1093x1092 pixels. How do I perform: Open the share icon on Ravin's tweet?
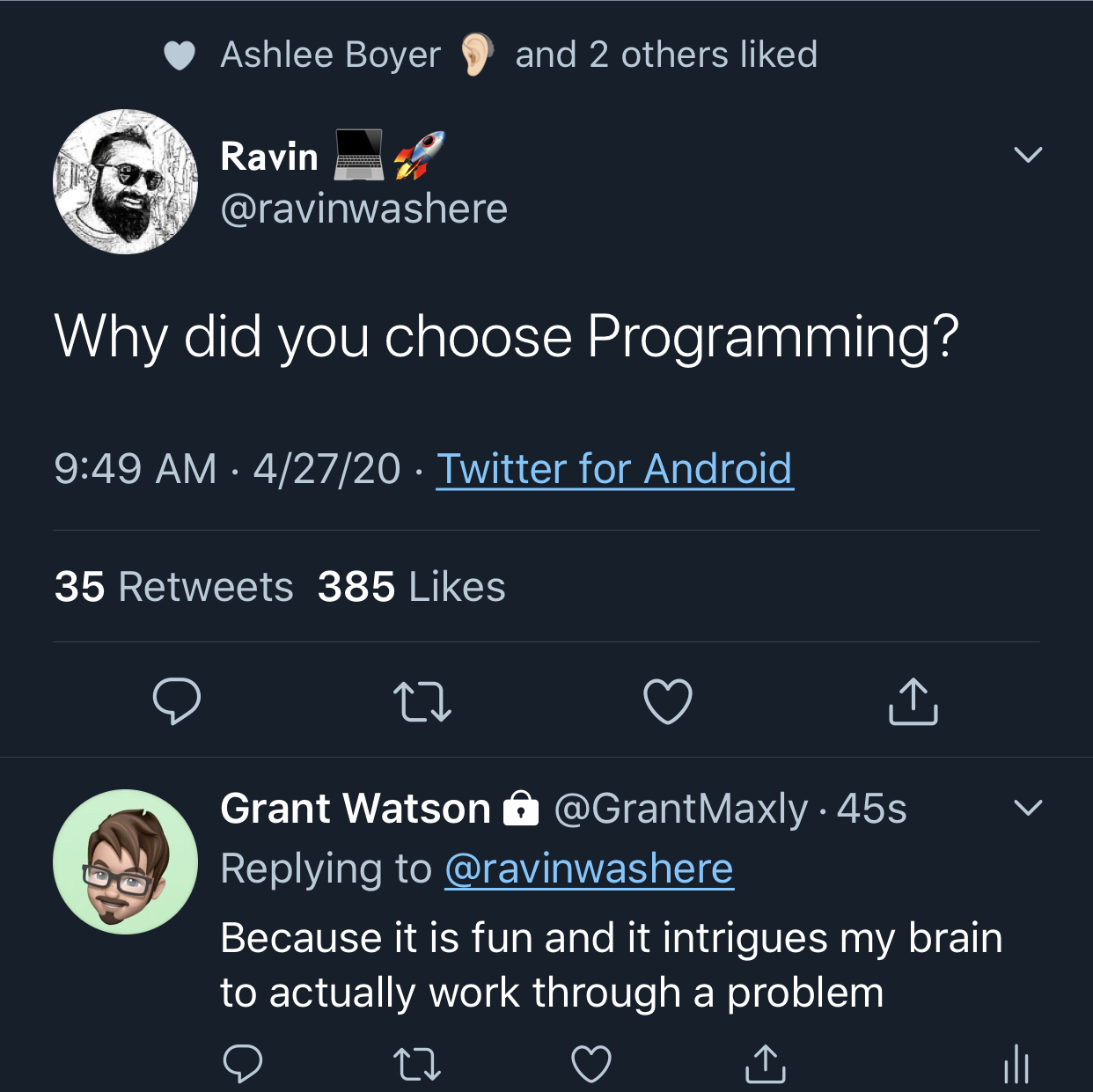(913, 701)
